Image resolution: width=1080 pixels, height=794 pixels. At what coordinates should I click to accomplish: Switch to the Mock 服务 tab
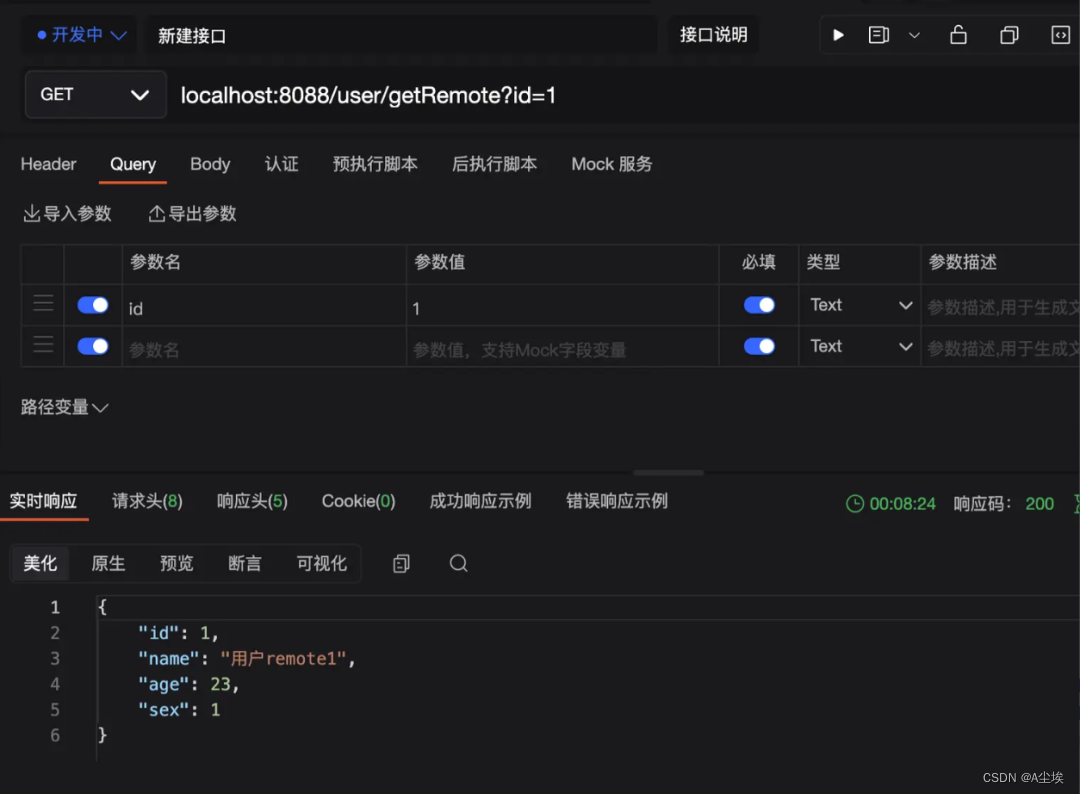611,164
